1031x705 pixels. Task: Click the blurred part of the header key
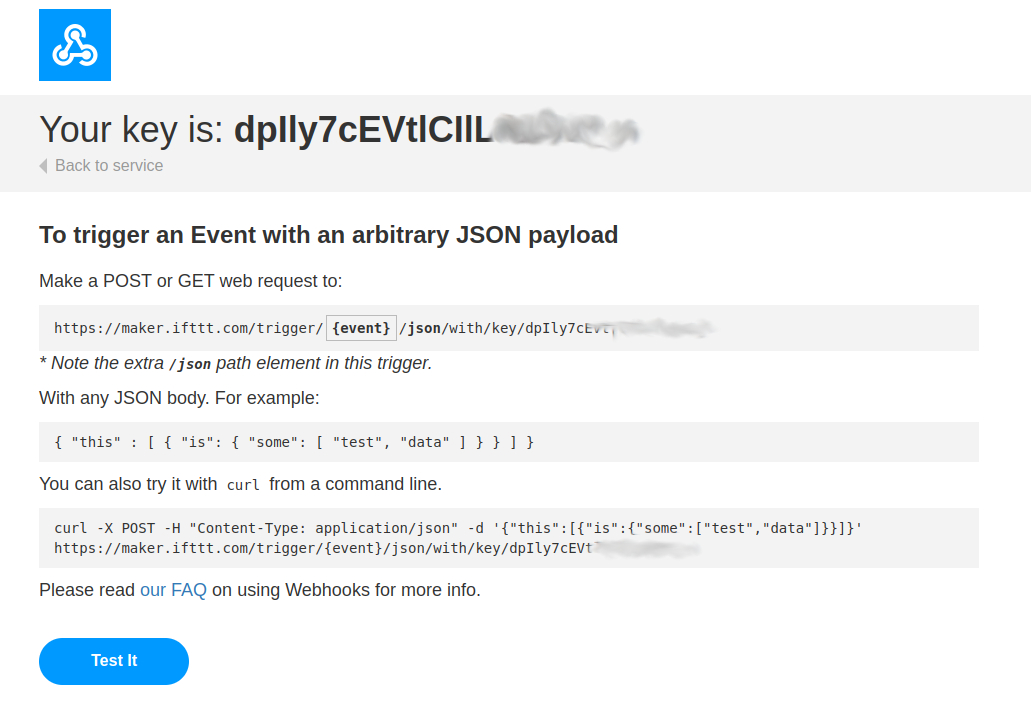tap(567, 130)
